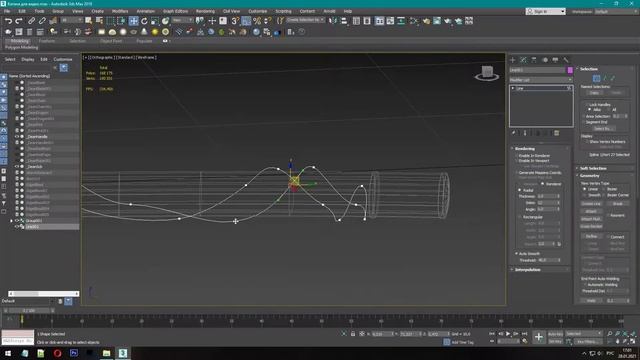Open the Sign In dropdown
This screenshot has width=640, height=360.
click(546, 11)
